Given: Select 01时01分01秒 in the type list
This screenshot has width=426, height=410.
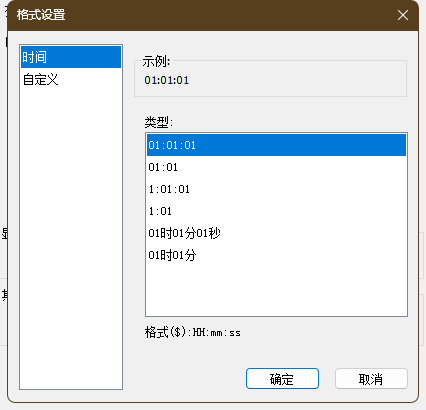Looking at the screenshot, I should tap(276, 233).
